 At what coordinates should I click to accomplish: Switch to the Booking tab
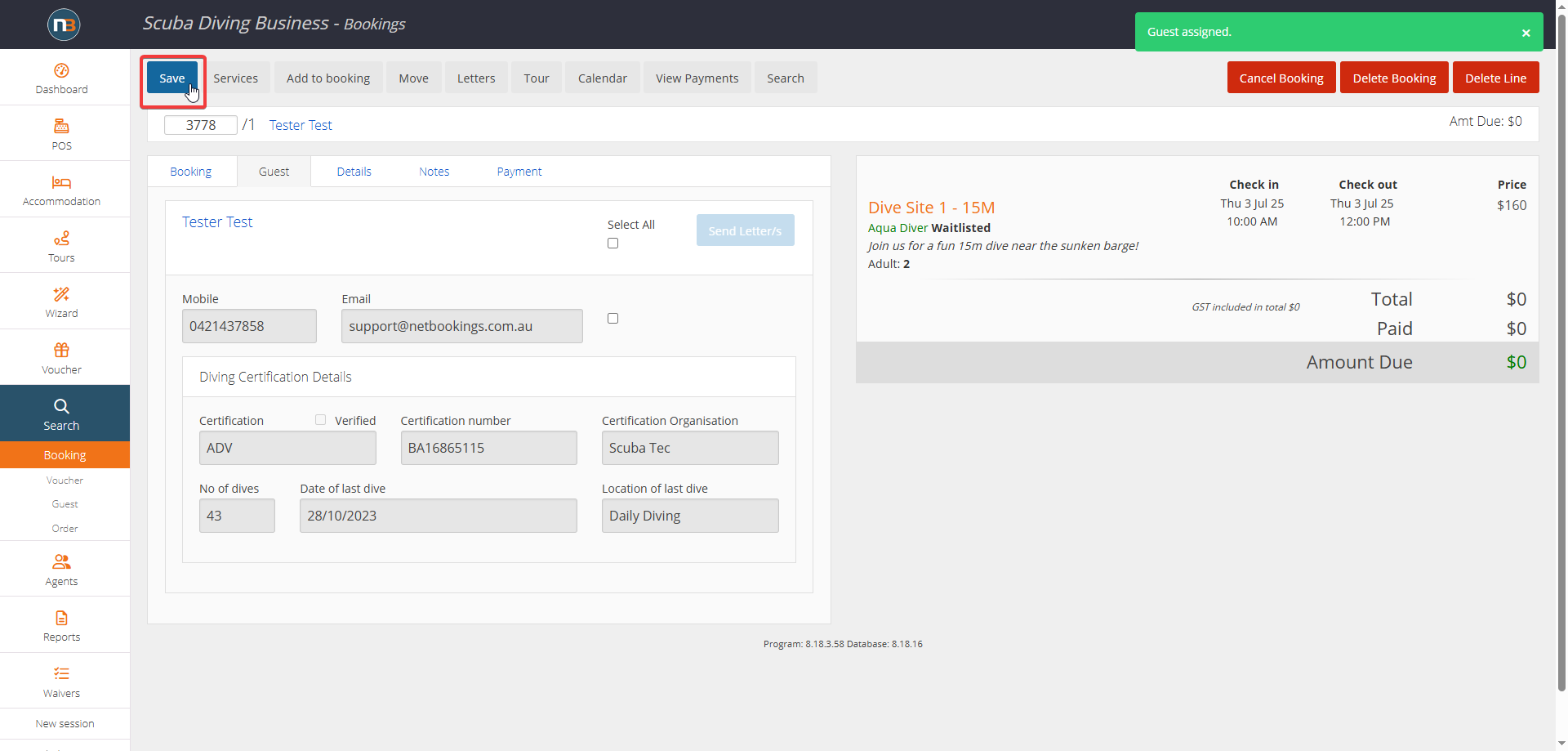(x=191, y=172)
